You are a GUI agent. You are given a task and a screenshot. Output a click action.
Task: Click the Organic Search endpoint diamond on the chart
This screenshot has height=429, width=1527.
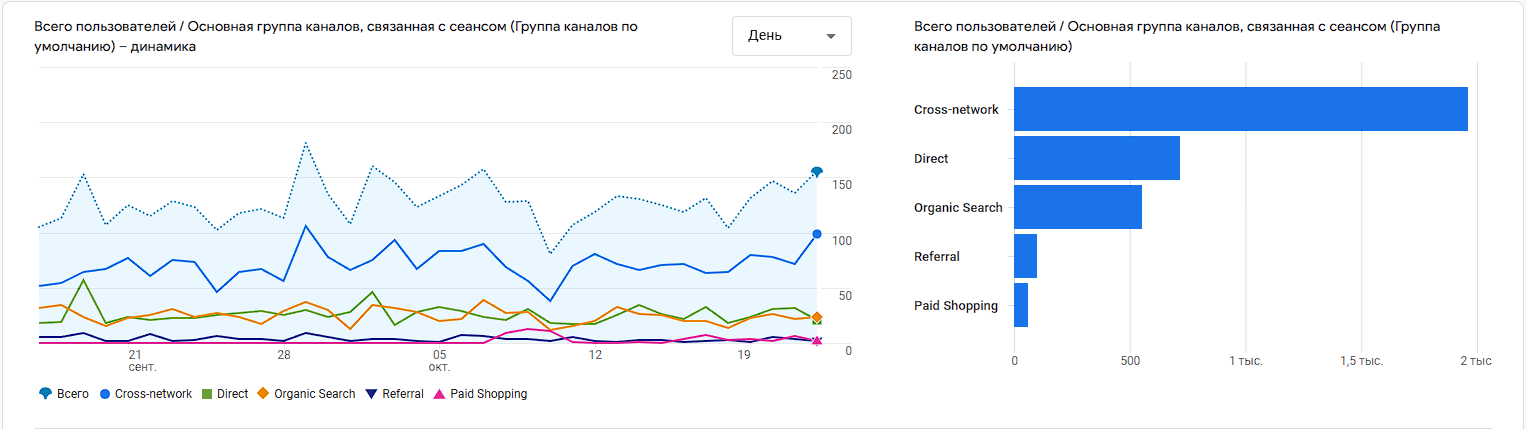click(x=817, y=317)
